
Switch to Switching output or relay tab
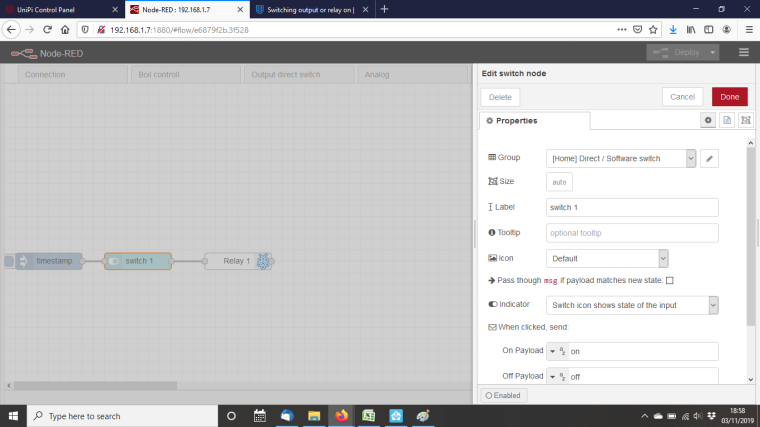[312, 9]
